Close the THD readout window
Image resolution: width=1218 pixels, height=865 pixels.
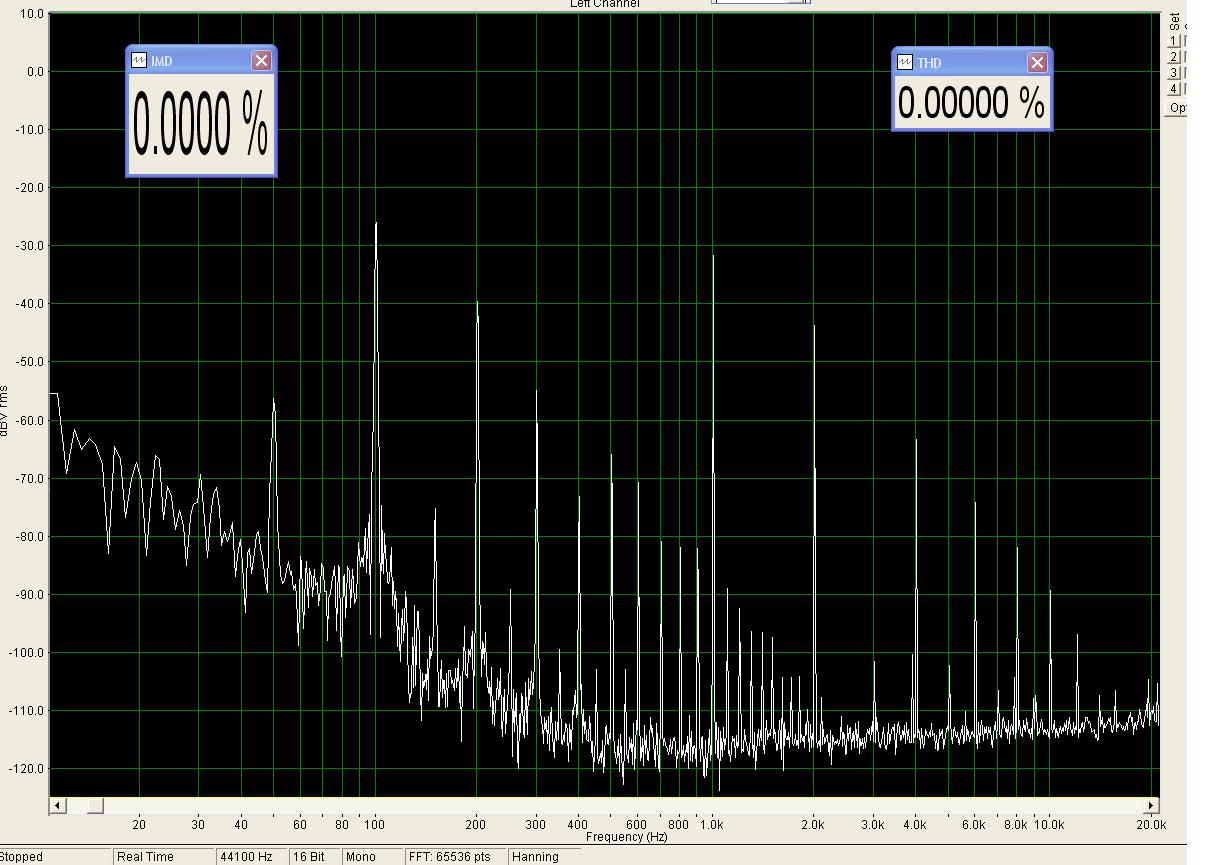[1037, 62]
